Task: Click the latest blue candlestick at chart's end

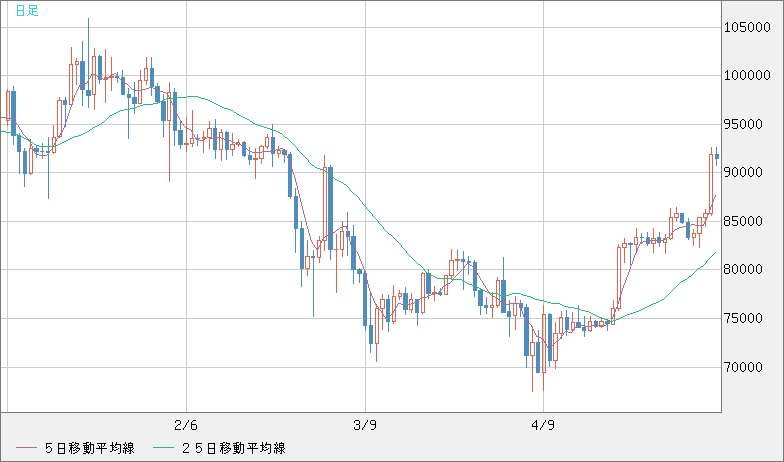Action: (x=717, y=156)
